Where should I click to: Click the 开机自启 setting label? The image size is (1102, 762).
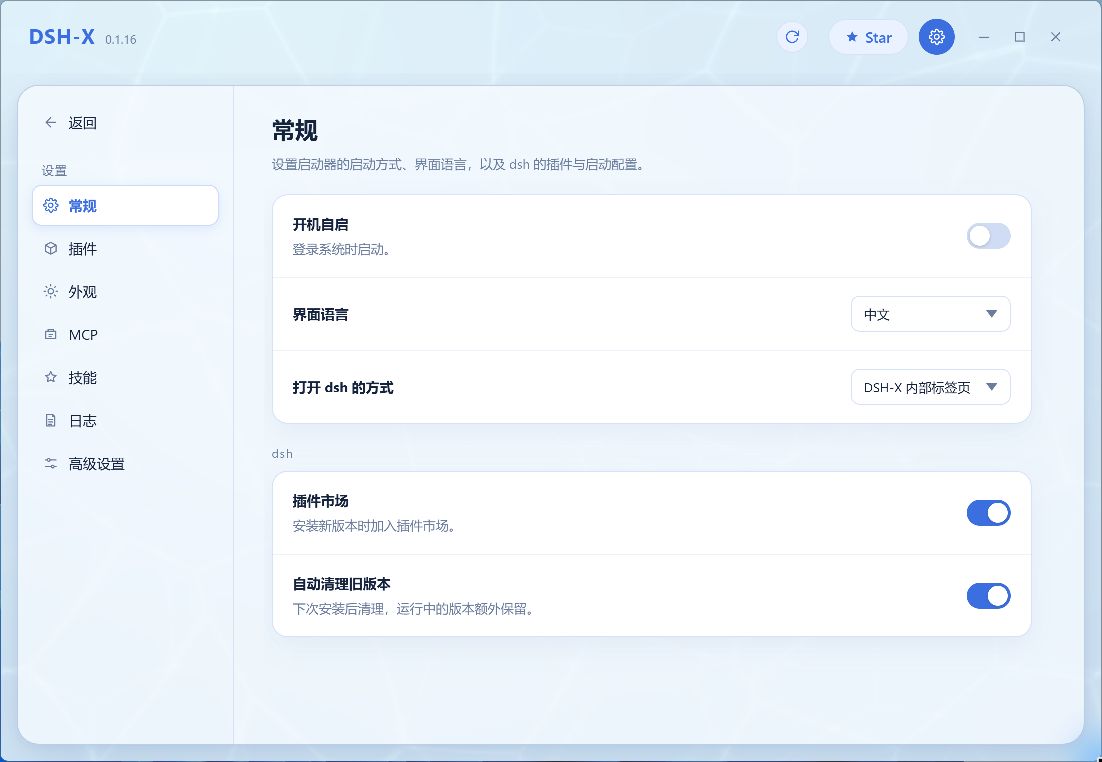(x=320, y=225)
